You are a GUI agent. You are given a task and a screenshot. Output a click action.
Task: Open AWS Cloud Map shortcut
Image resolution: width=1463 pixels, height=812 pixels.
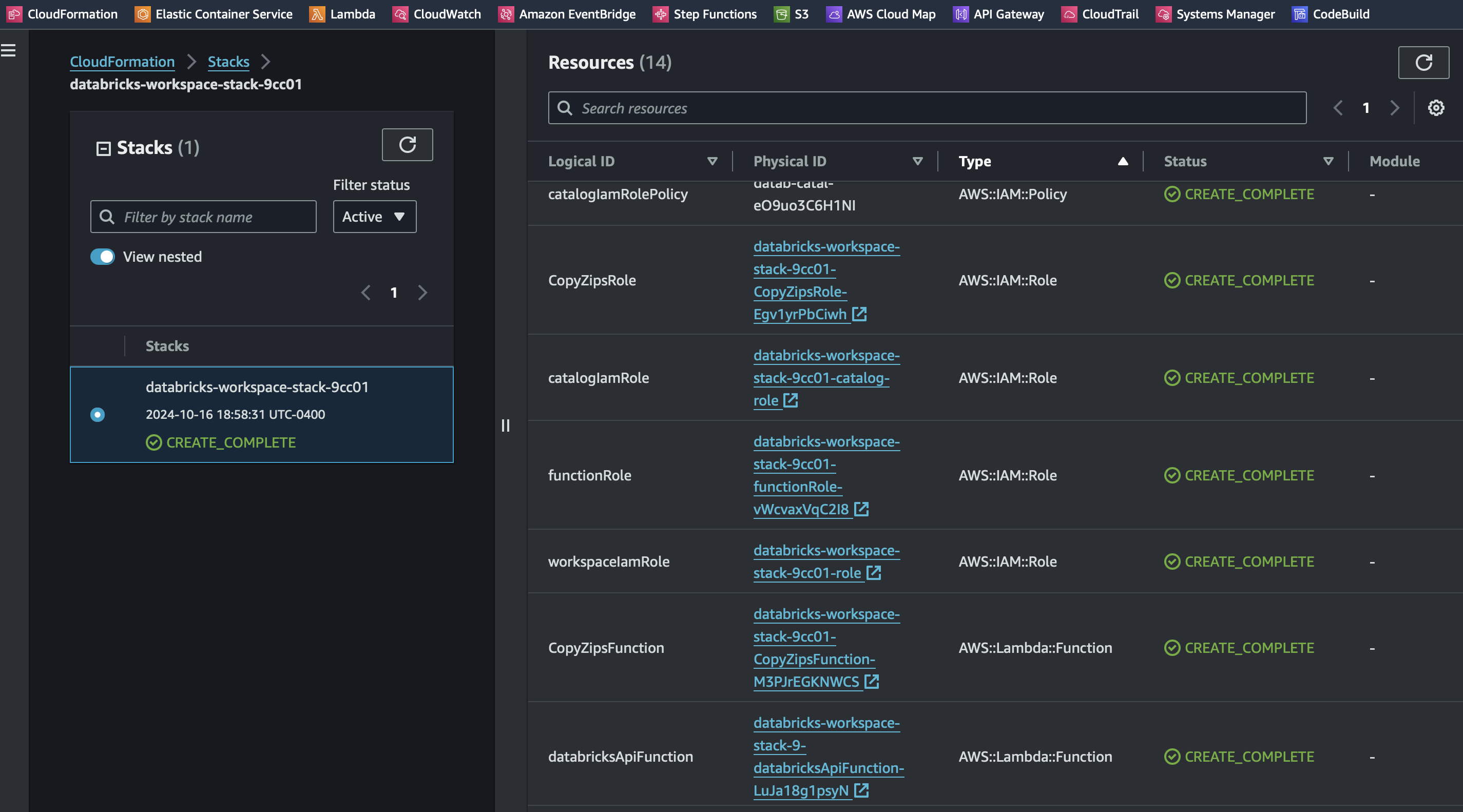coord(881,14)
